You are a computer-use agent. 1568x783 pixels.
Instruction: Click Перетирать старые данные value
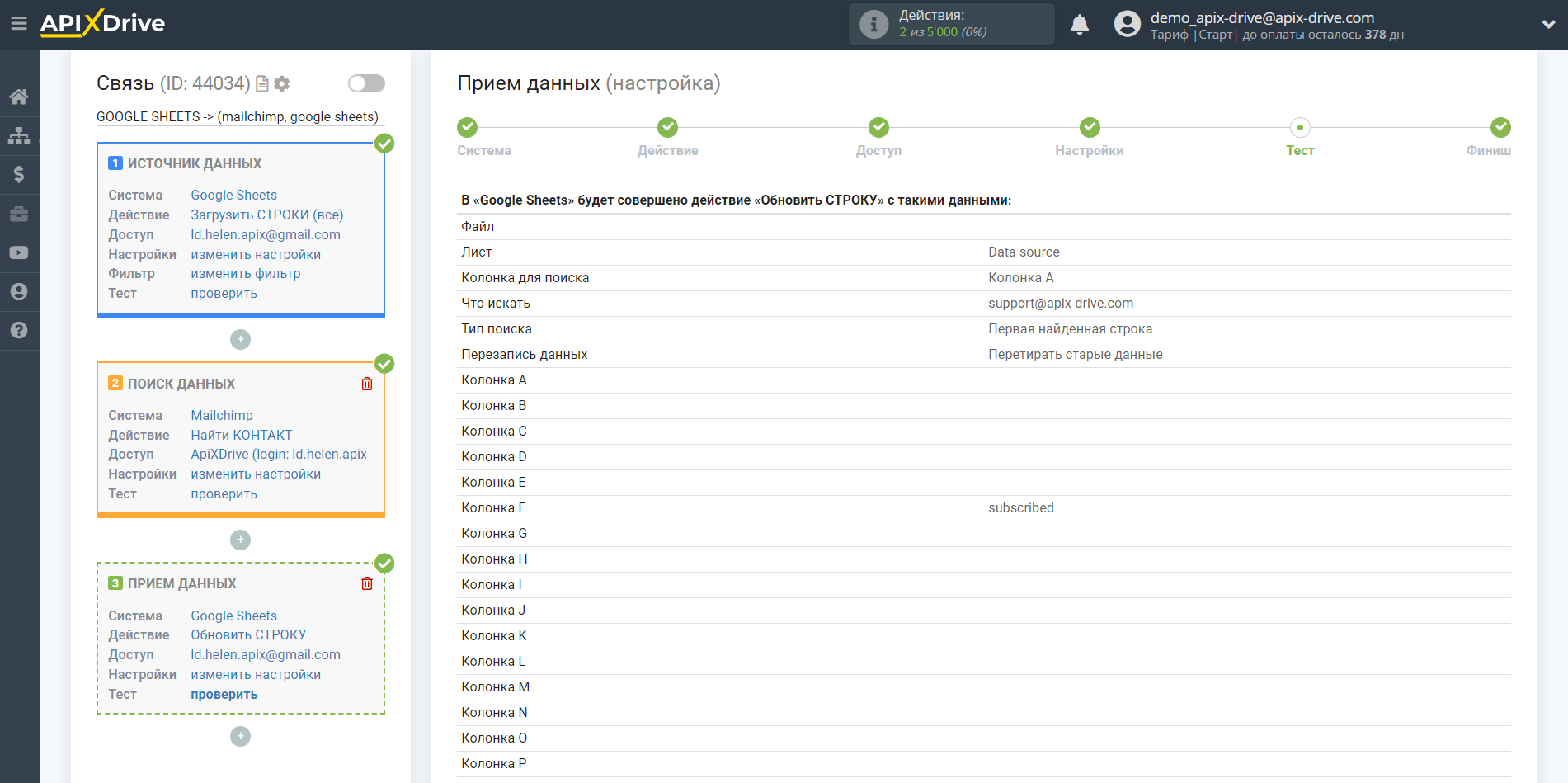(1076, 354)
